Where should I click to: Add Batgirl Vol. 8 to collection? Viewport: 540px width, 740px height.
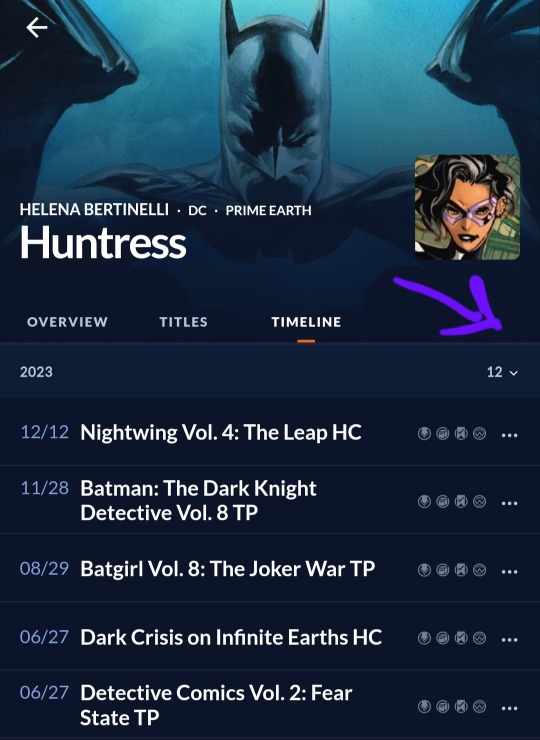coord(443,570)
